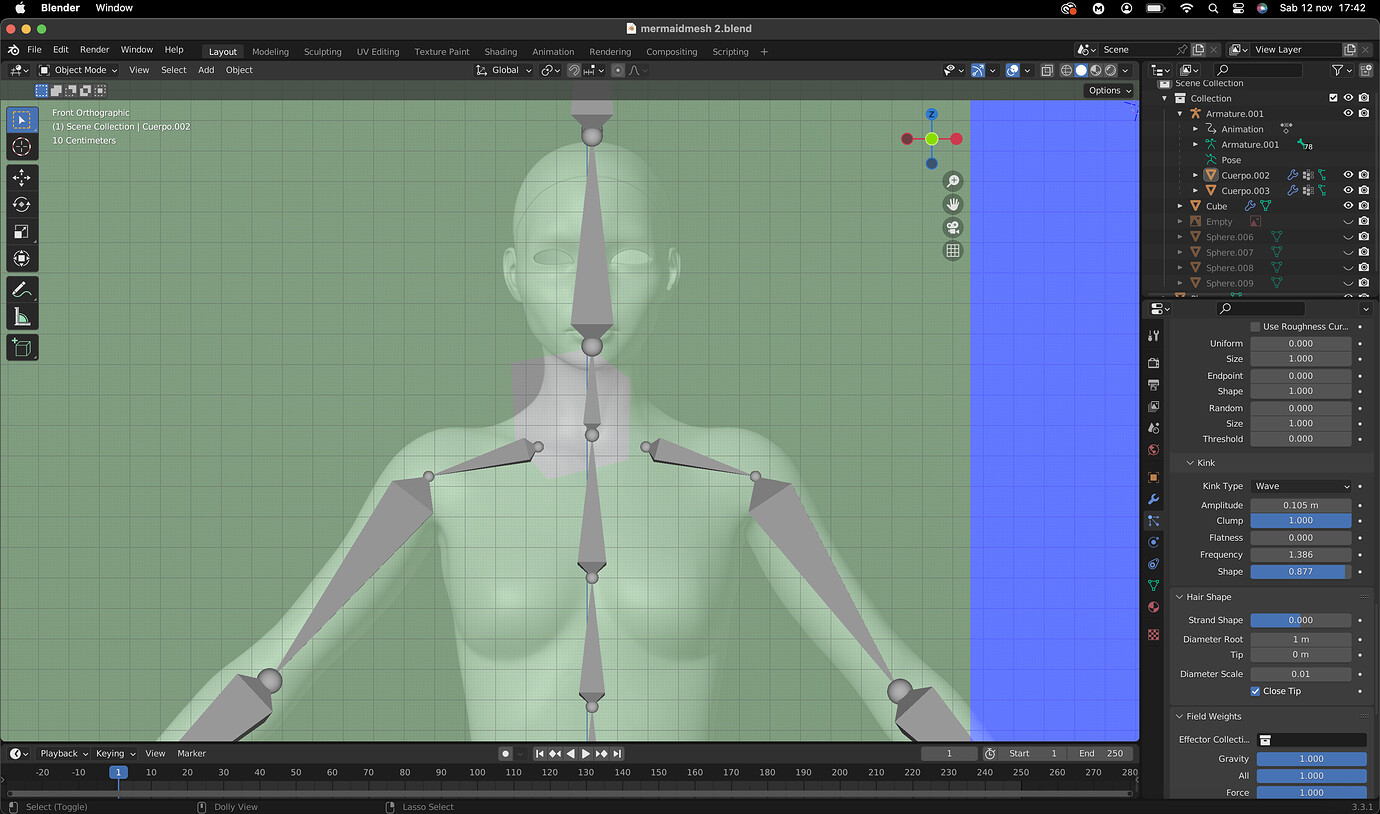Toggle snapping magnet in viewport header

pos(573,70)
